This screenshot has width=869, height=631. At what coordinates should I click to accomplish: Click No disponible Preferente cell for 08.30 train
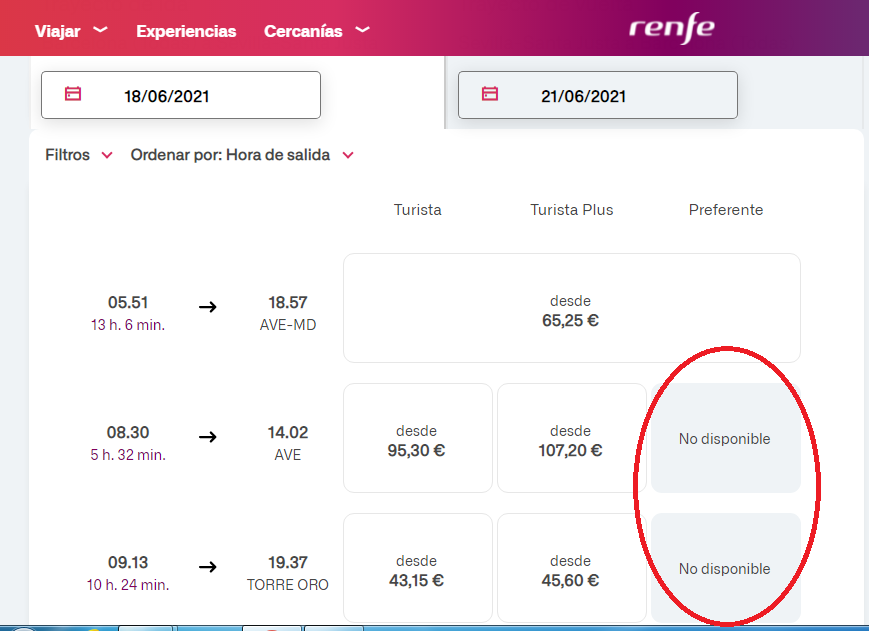coord(725,438)
